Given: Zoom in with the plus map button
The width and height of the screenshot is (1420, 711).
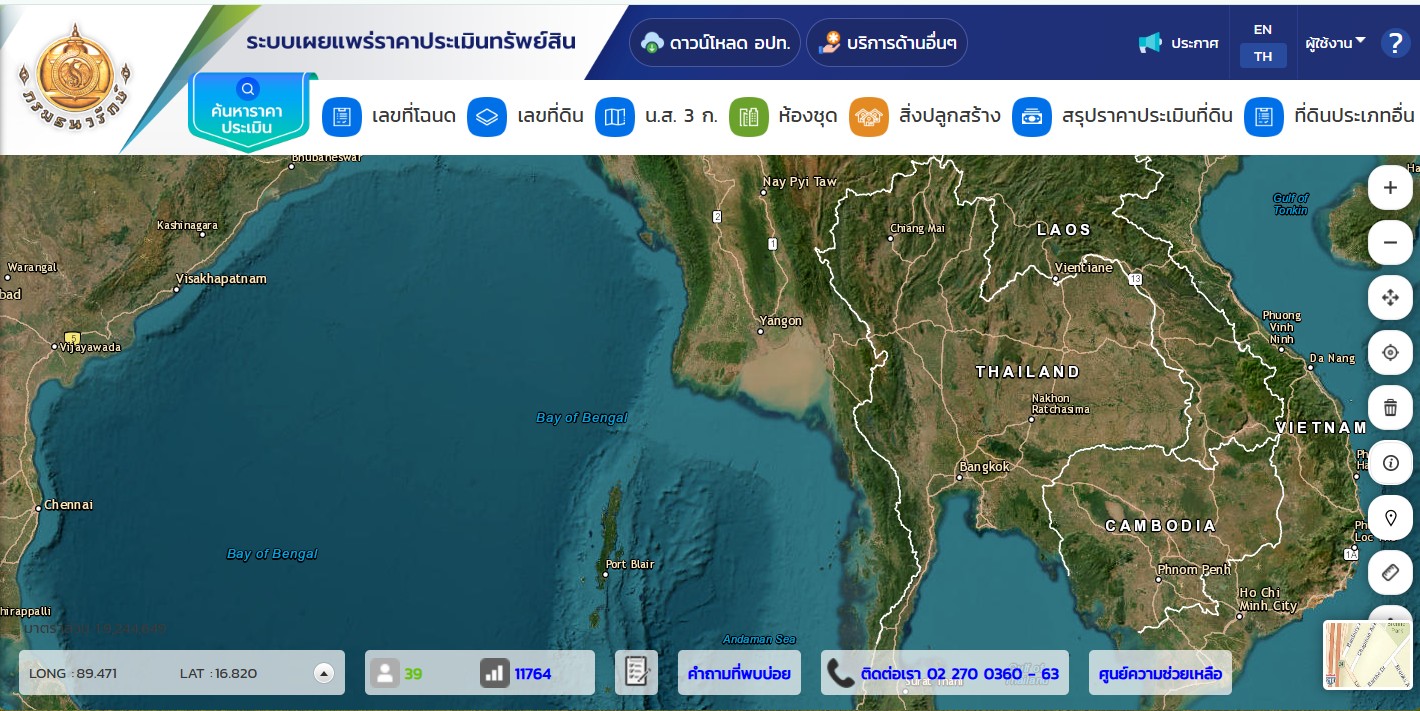Looking at the screenshot, I should pyautogui.click(x=1390, y=187).
